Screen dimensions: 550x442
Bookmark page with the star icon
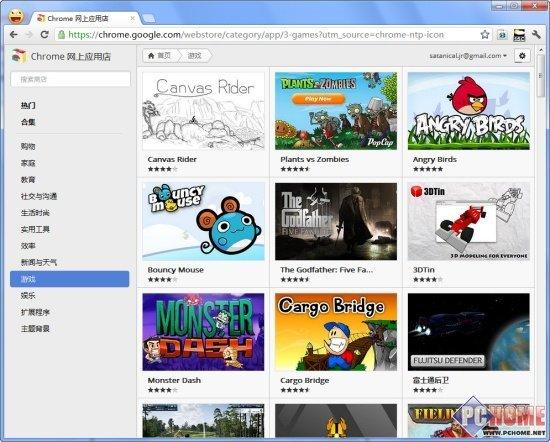485,34
